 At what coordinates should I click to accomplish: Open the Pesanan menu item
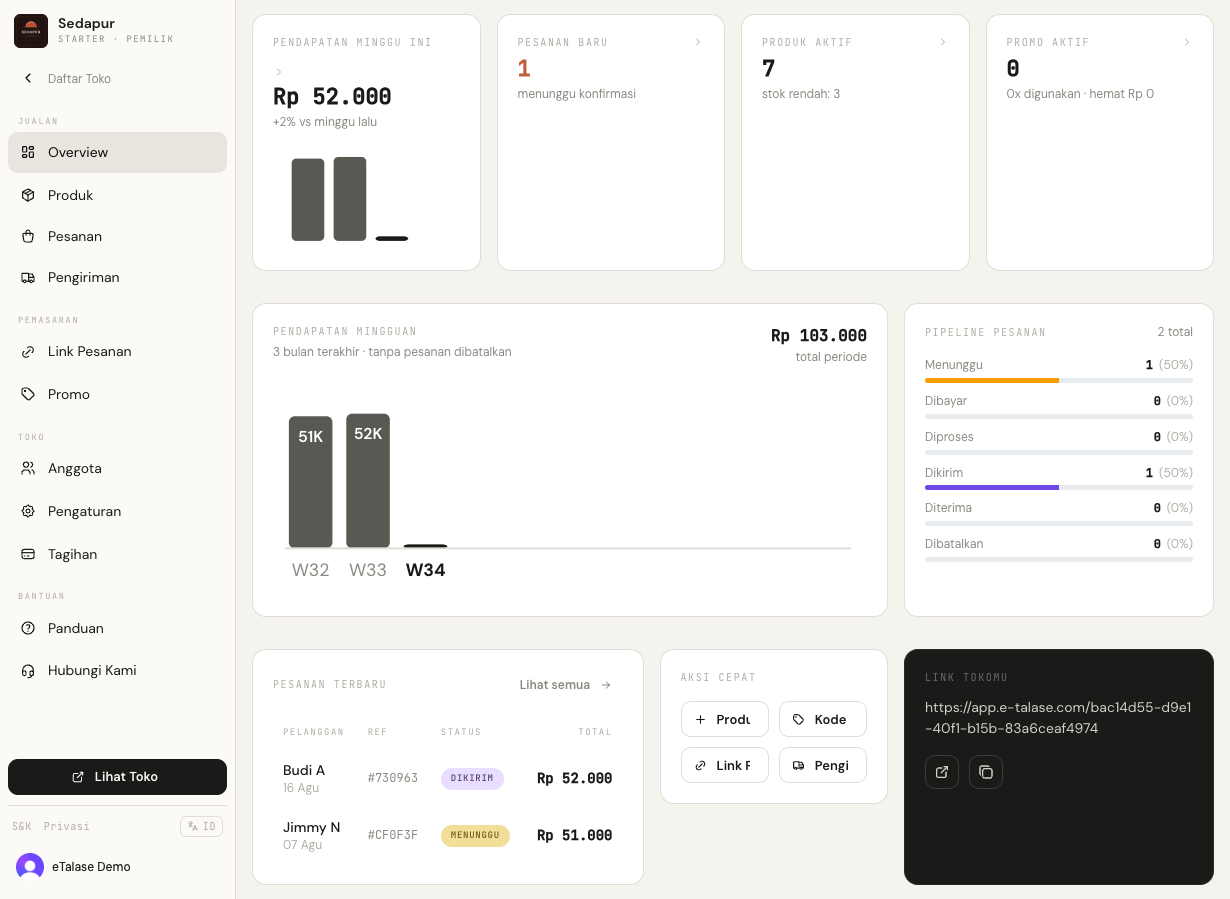(x=117, y=236)
